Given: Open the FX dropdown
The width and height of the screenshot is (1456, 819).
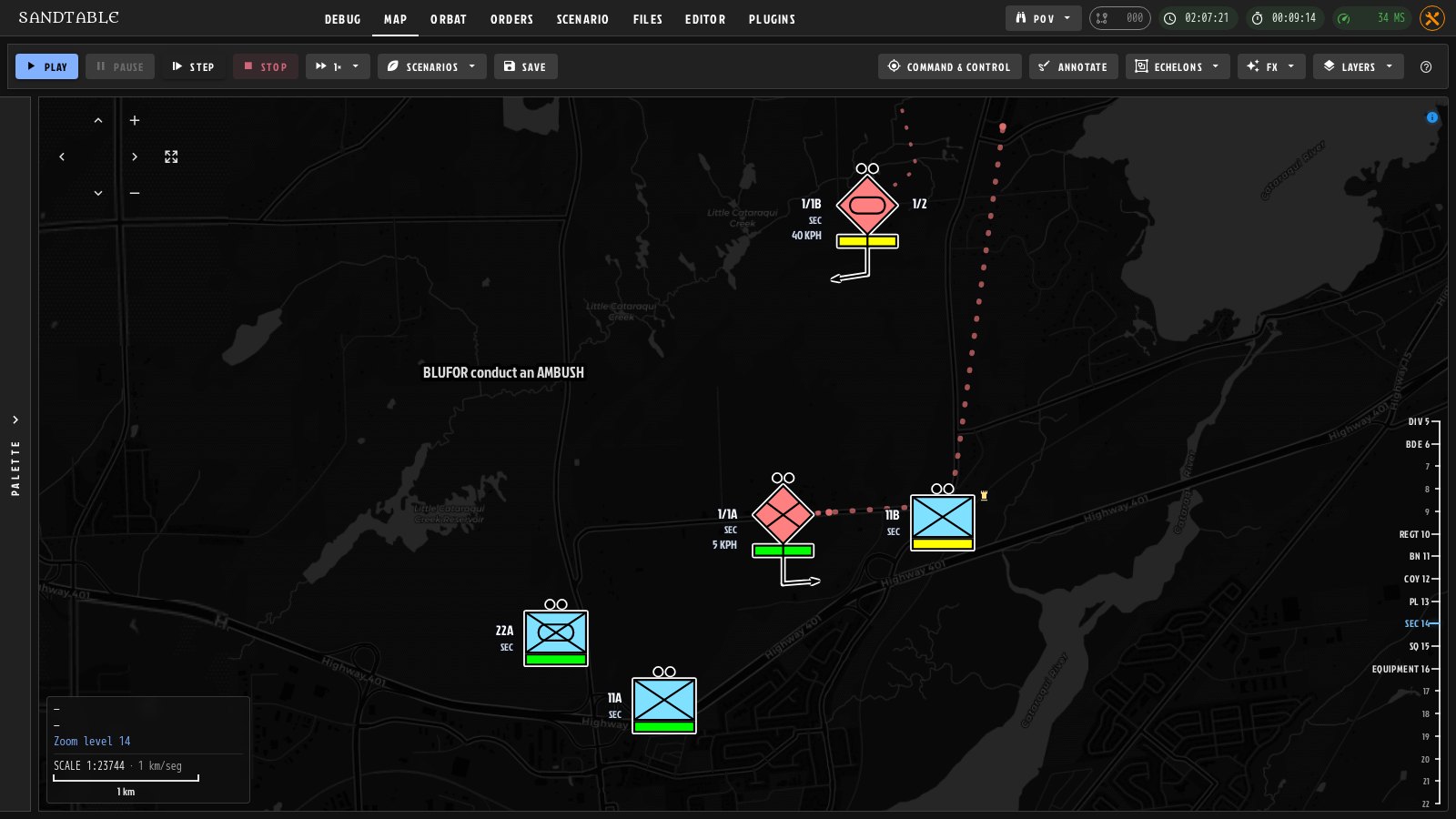Looking at the screenshot, I should (1271, 66).
